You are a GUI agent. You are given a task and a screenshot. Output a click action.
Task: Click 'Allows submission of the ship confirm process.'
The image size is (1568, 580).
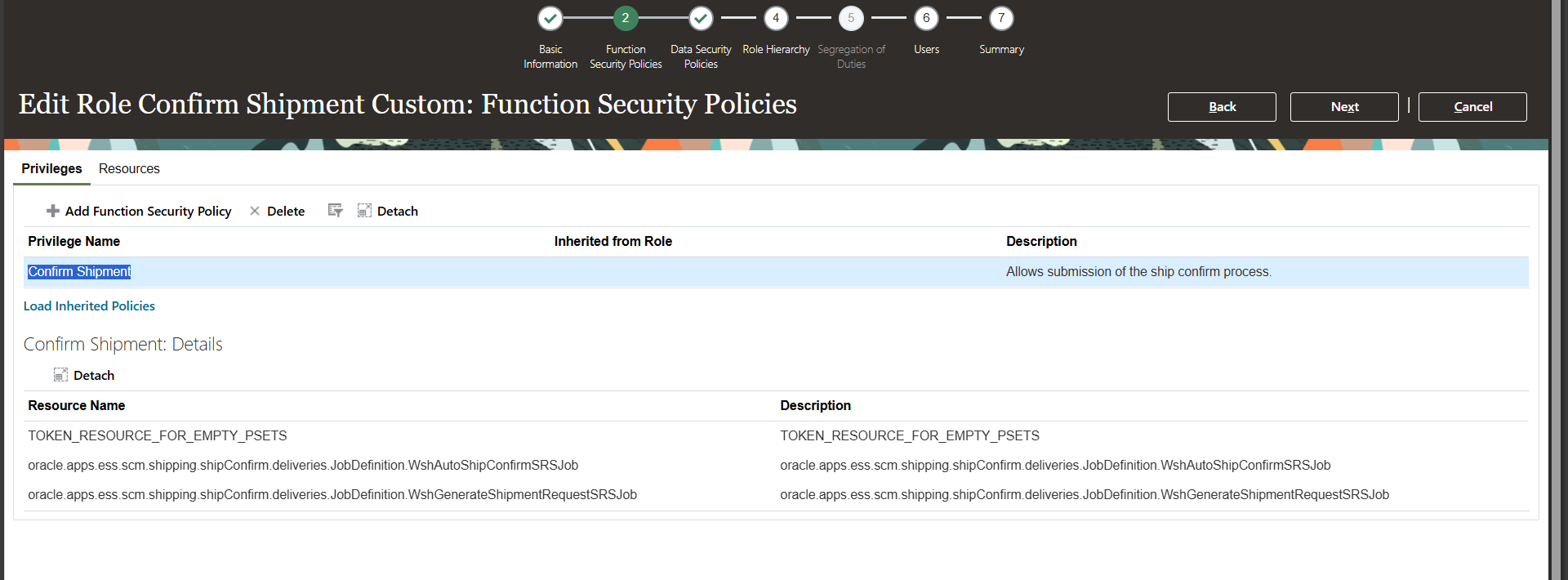[x=1138, y=271]
